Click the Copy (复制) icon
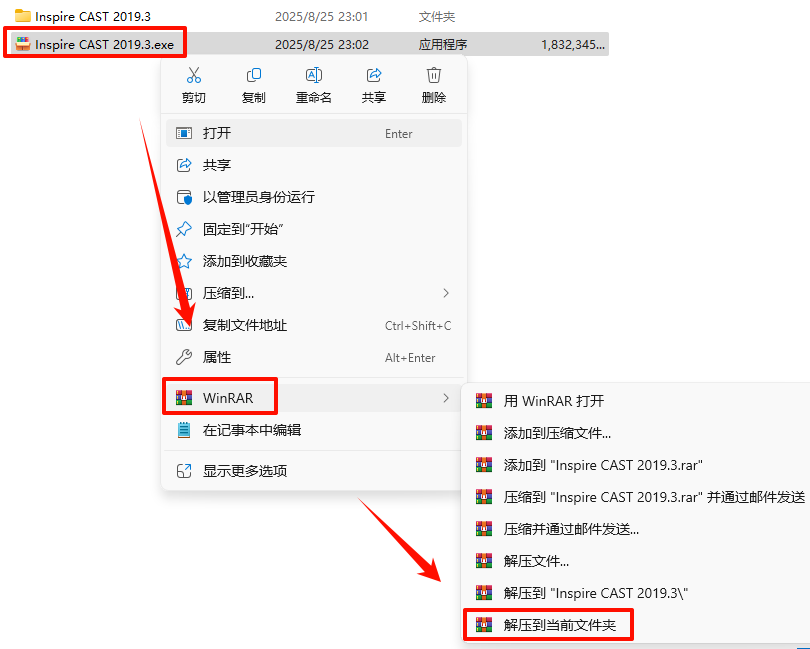 tap(254, 75)
